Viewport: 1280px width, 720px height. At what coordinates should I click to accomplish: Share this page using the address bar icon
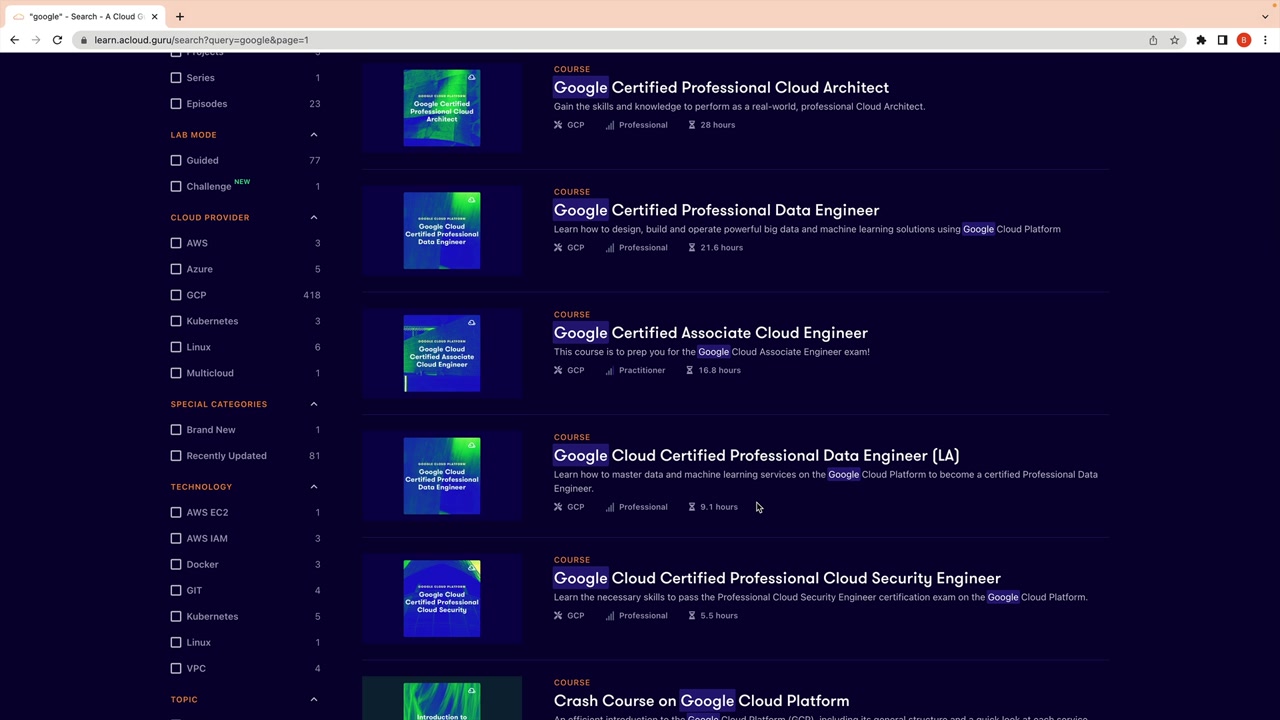1153,40
